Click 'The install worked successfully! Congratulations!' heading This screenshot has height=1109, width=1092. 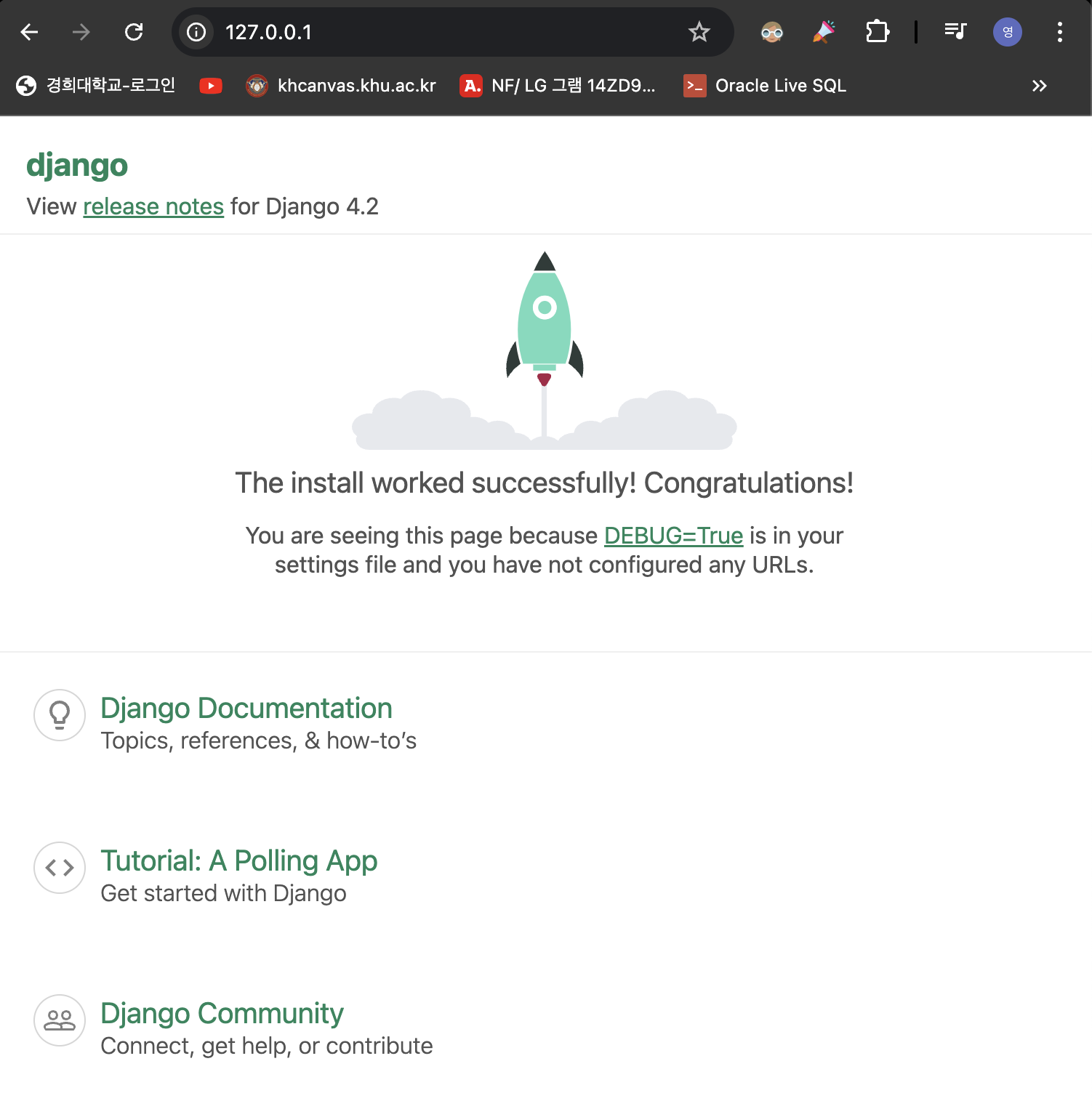(545, 483)
